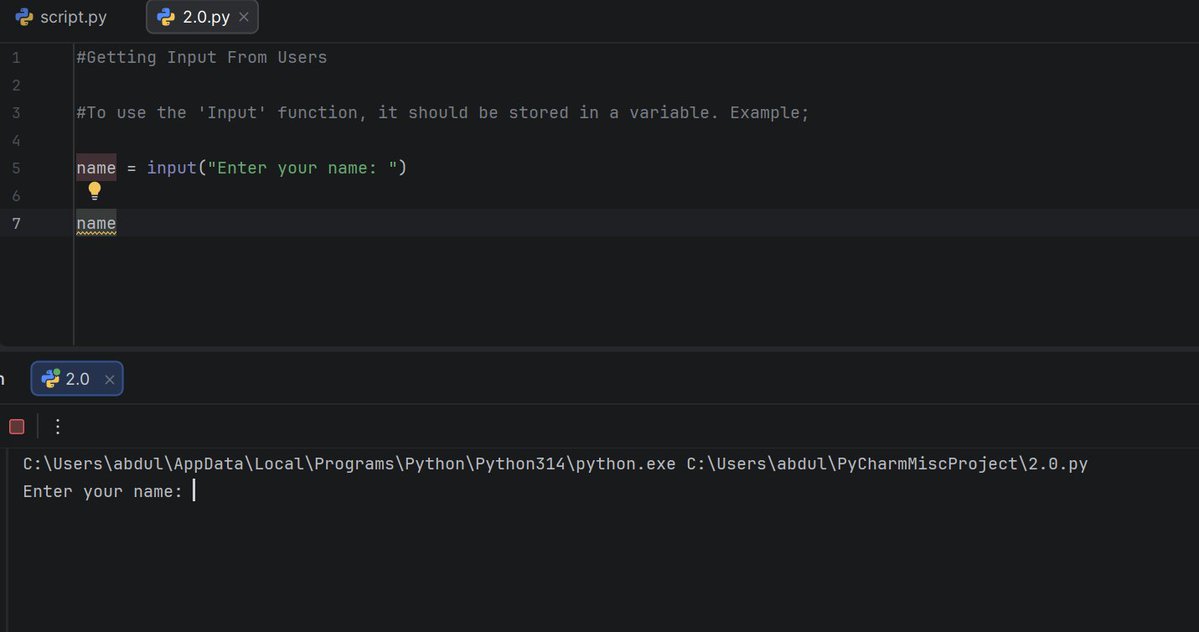1199x632 pixels.
Task: Click line number 7 in the gutter
Action: pyautogui.click(x=16, y=223)
